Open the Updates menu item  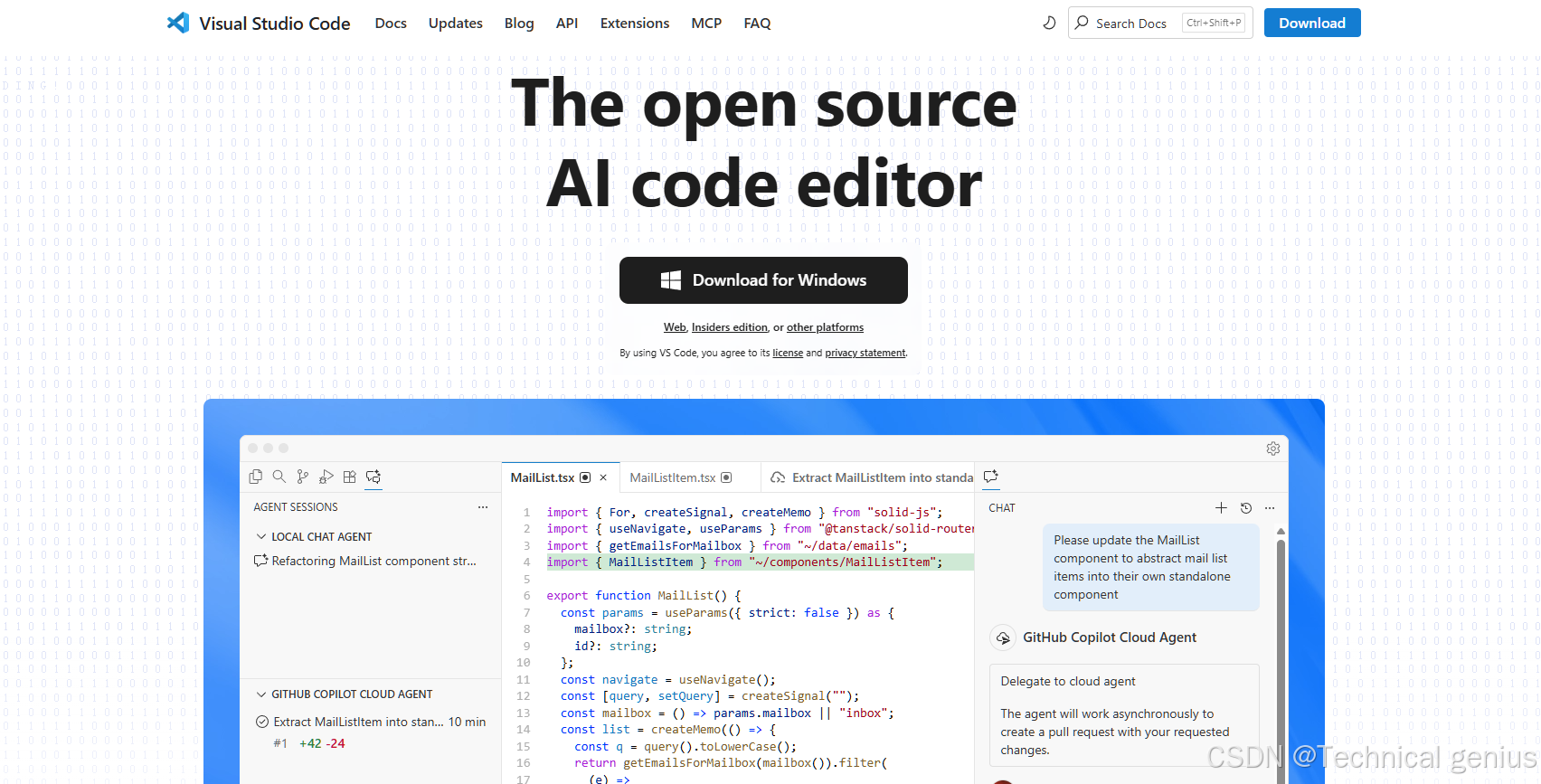(455, 24)
